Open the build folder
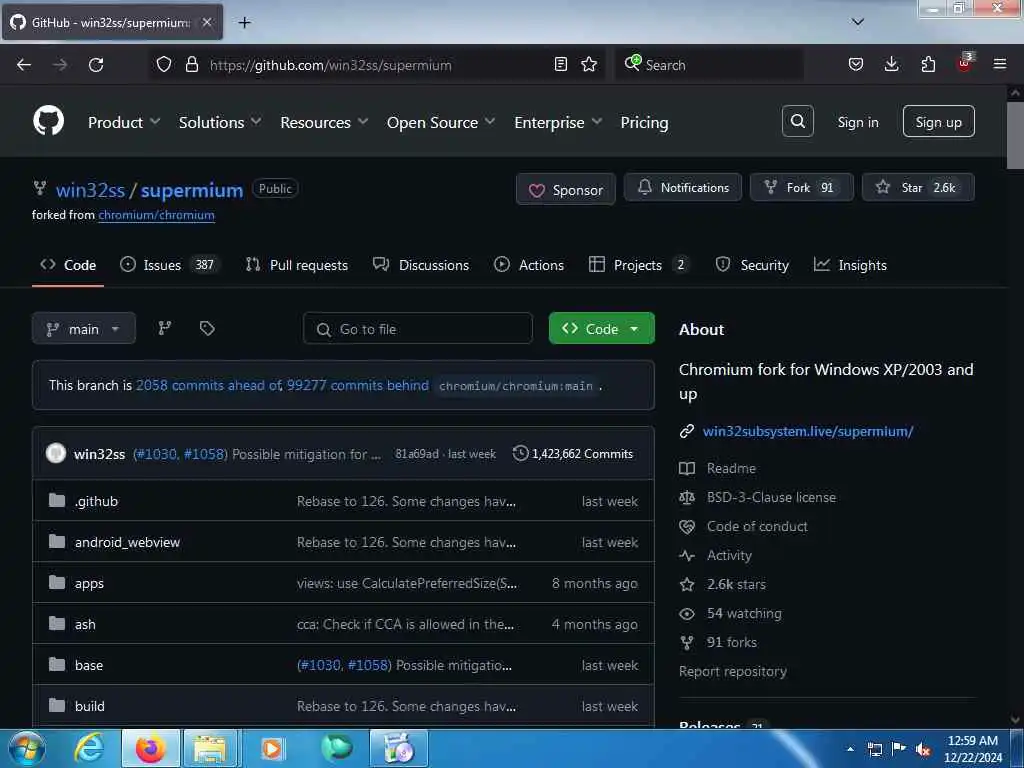Image resolution: width=1024 pixels, height=768 pixels. pos(89,706)
